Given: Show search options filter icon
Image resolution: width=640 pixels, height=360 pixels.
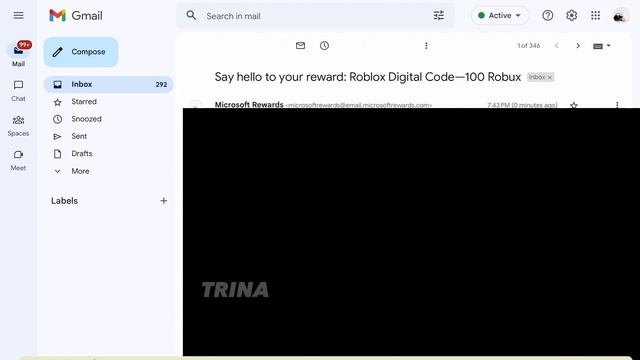Looking at the screenshot, I should (439, 16).
